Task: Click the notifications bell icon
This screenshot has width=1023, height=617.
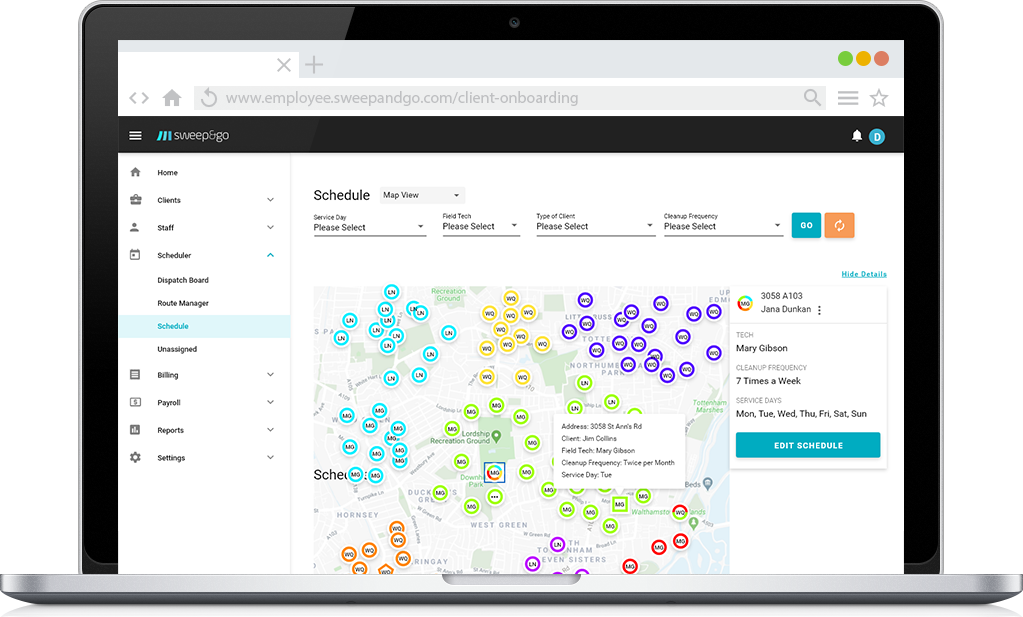Action: 856,136
